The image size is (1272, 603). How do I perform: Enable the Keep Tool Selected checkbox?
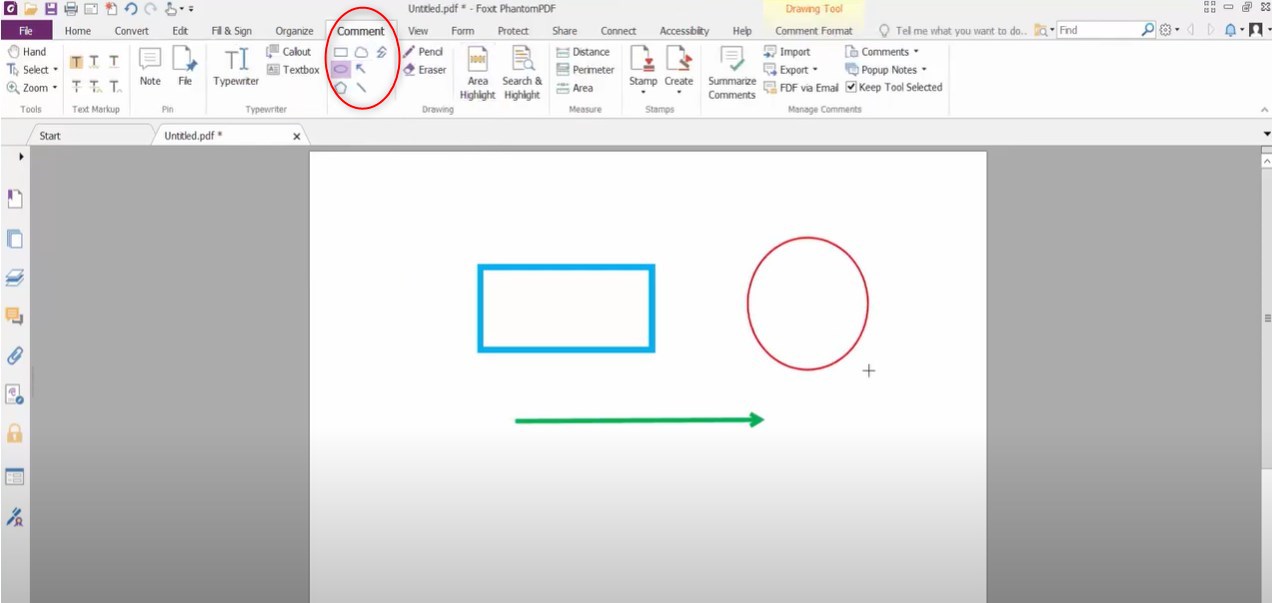[x=851, y=87]
